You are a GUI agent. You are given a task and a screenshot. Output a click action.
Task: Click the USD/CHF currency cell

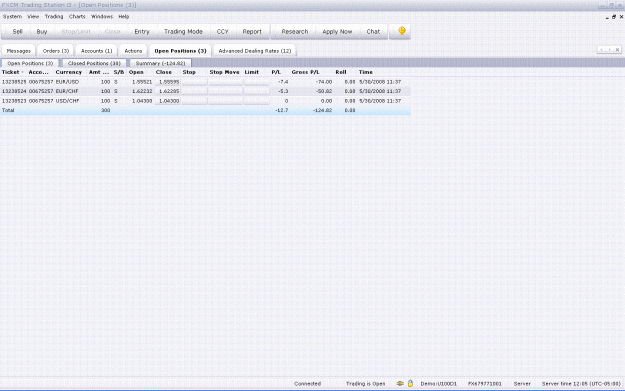pos(67,101)
